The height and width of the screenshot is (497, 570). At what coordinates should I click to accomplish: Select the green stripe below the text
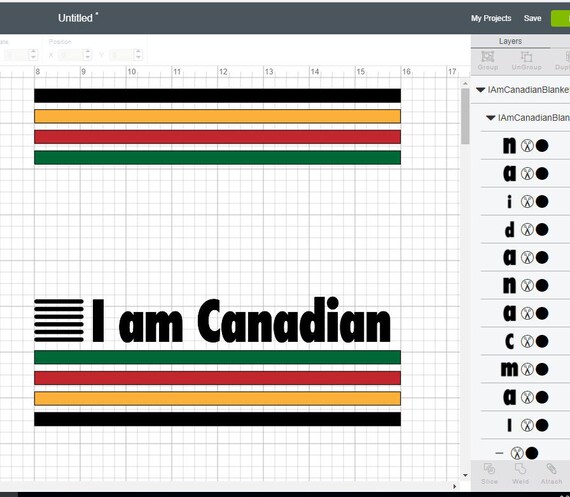[217, 357]
